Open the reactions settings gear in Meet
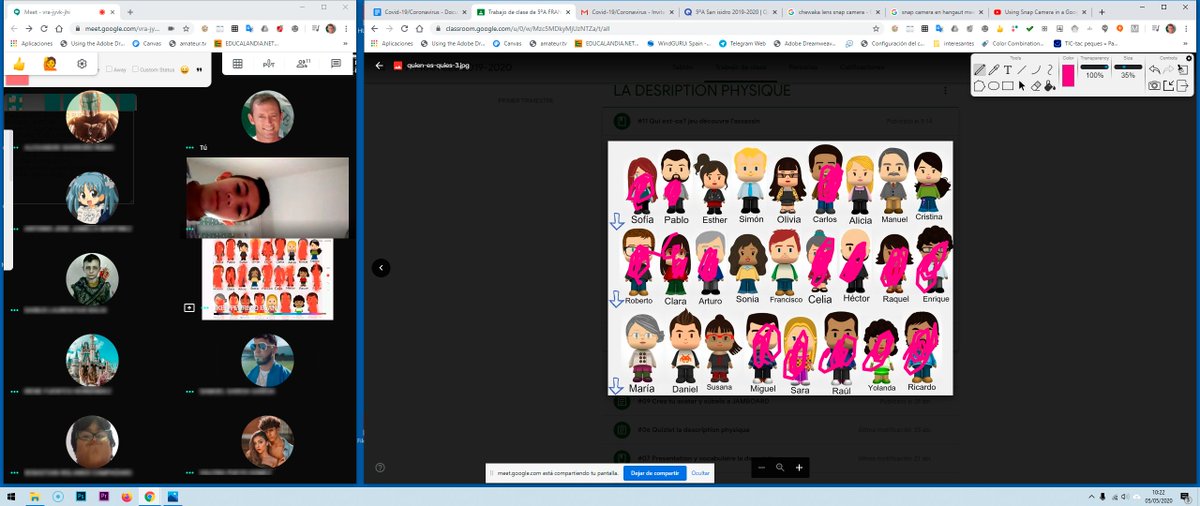Image resolution: width=1200 pixels, height=506 pixels. 82,64
